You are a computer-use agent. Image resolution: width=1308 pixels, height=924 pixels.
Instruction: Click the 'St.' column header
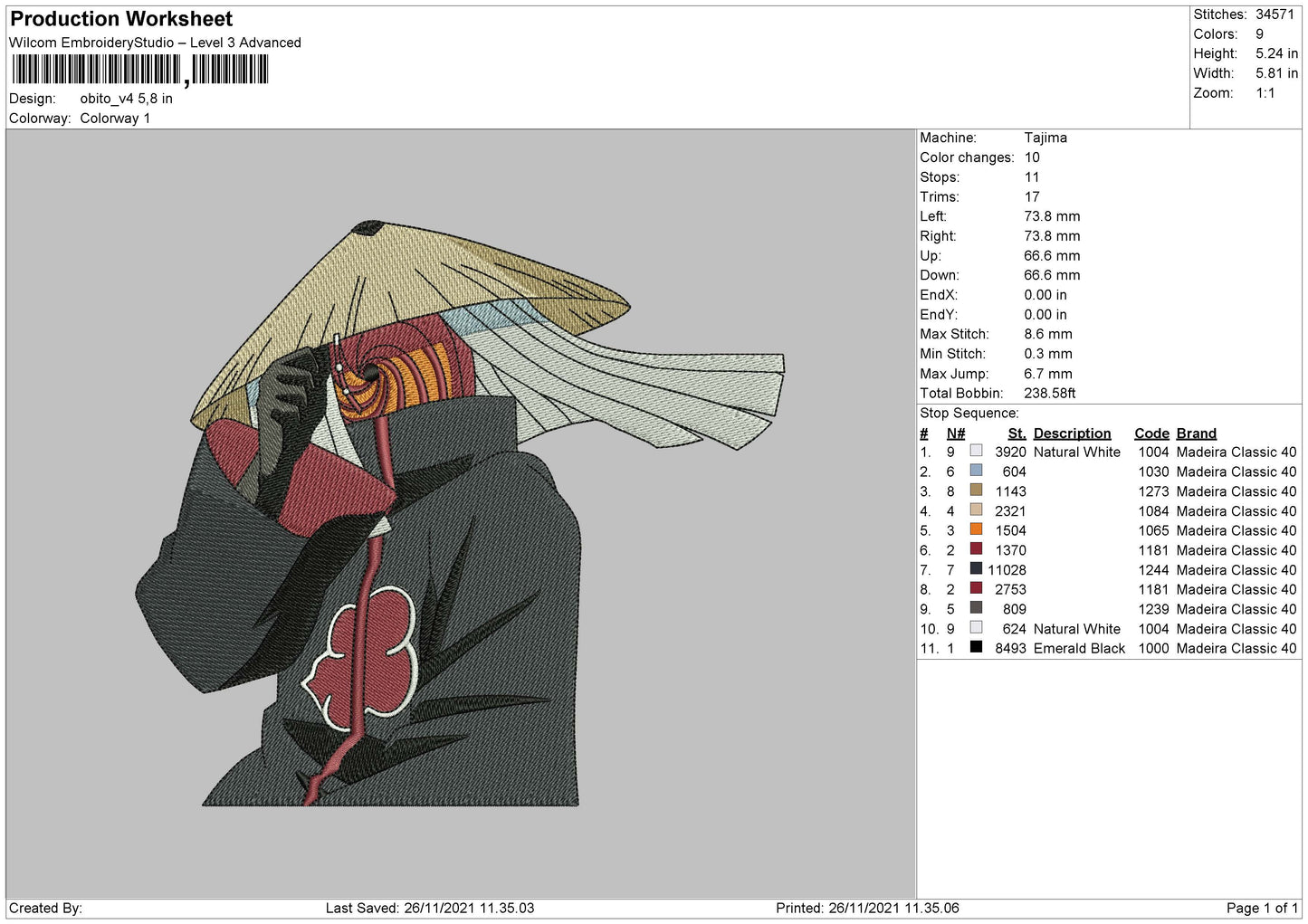(1017, 433)
